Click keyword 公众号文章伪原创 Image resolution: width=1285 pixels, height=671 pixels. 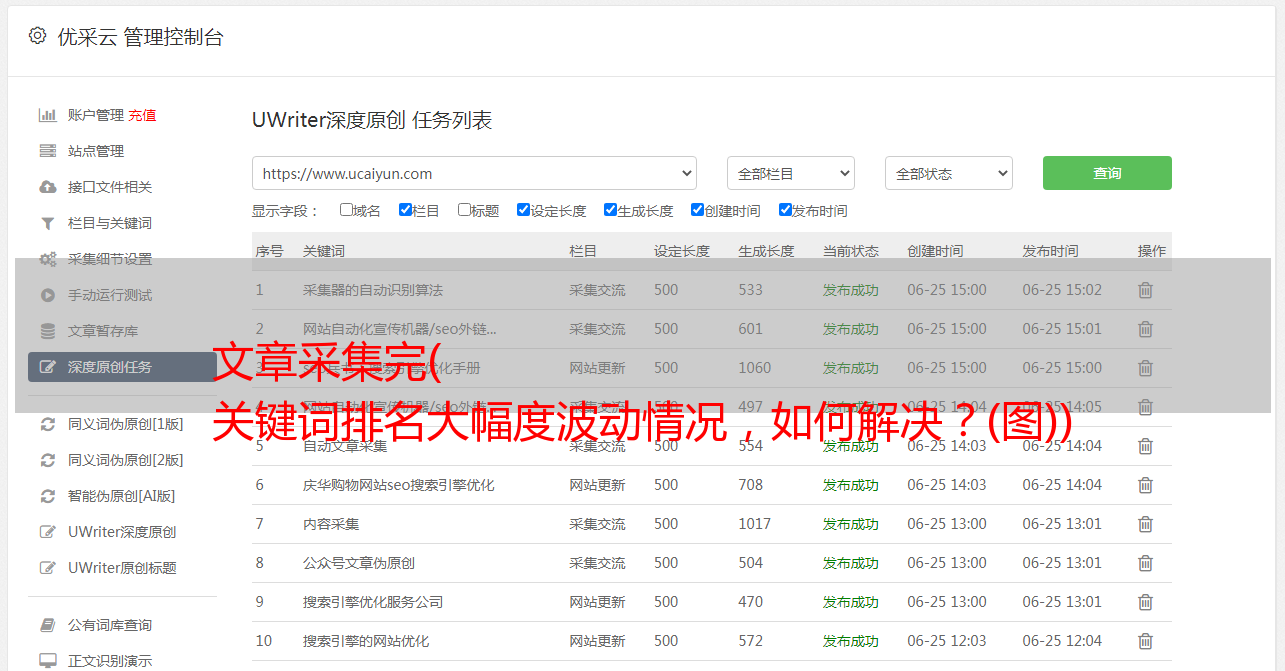(359, 563)
